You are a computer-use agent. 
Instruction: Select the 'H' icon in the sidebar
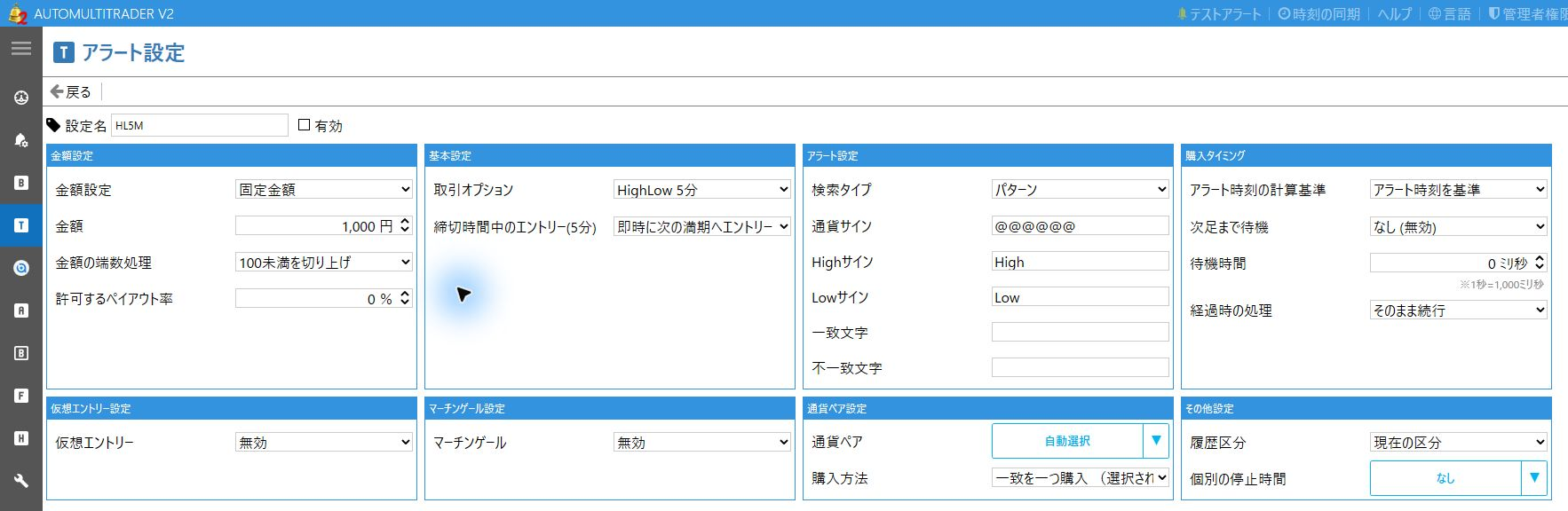click(x=21, y=438)
